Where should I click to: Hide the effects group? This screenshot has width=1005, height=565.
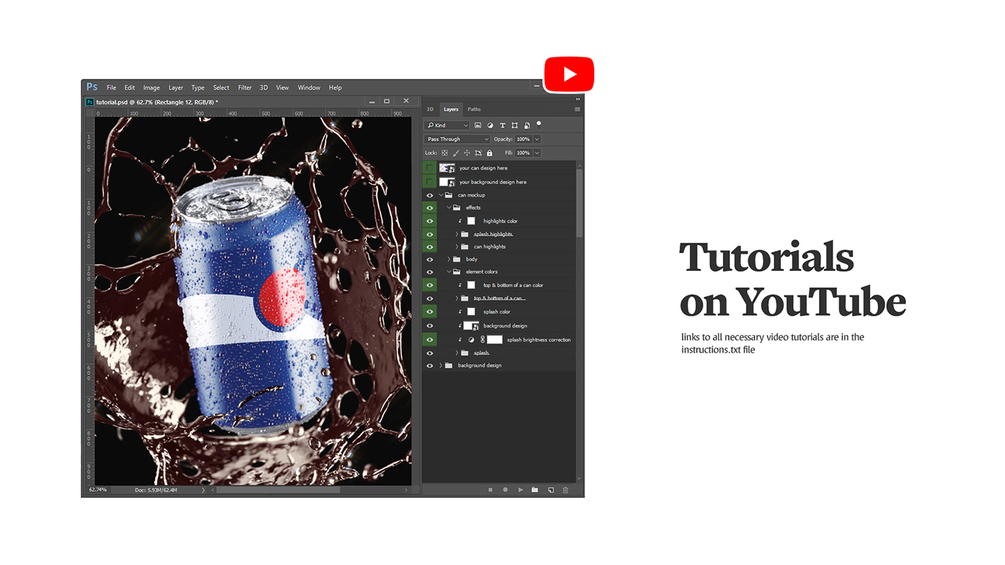429,208
